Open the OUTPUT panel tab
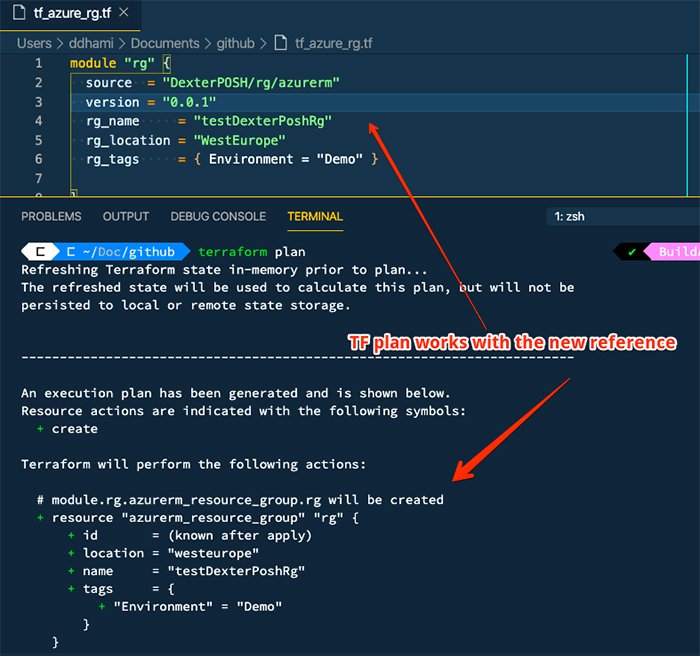 click(x=126, y=216)
